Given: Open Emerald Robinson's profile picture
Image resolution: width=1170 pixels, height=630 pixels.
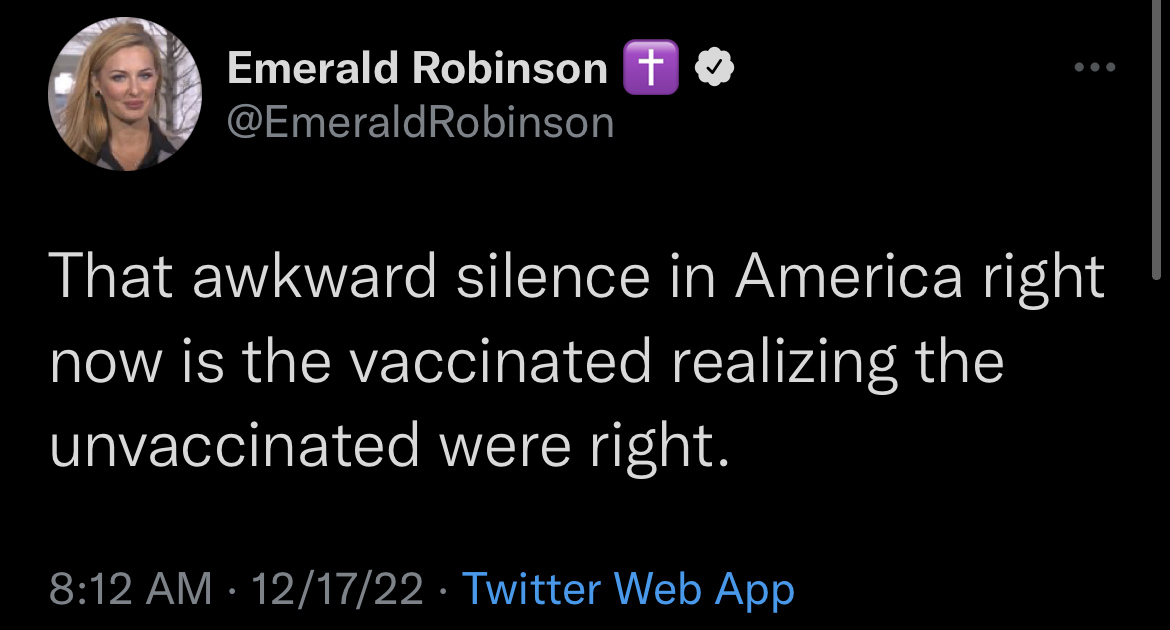Looking at the screenshot, I should pyautogui.click(x=125, y=94).
